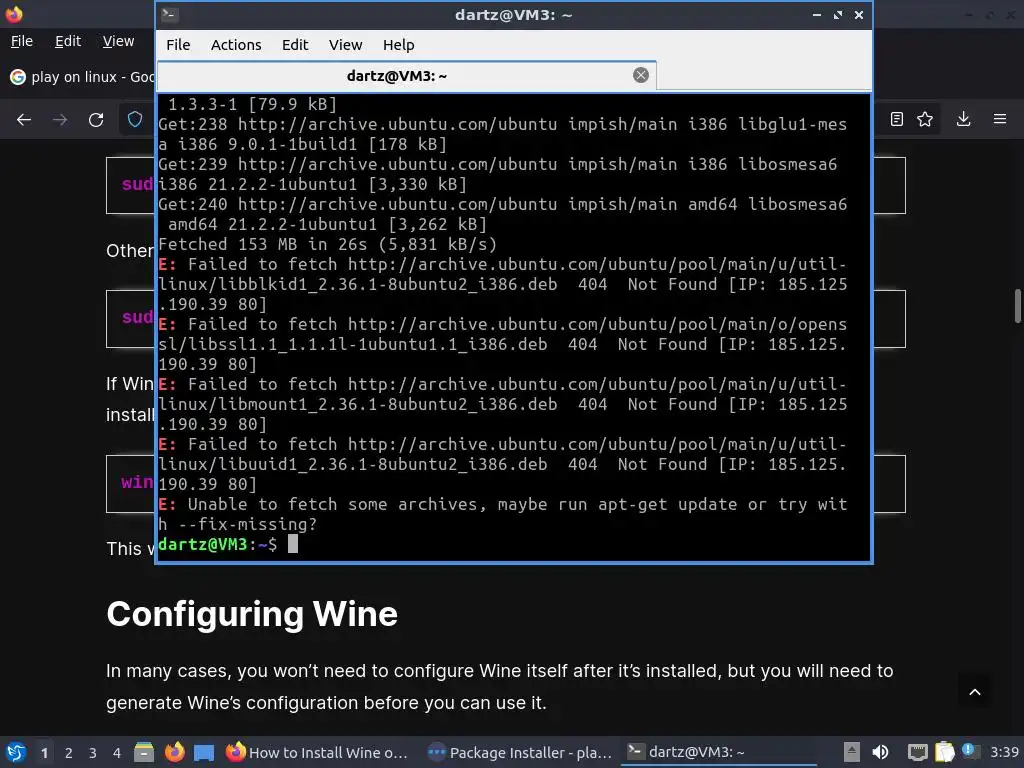This screenshot has height=768, width=1024.
Task: Go forward in Firefox
Action: tap(60, 120)
